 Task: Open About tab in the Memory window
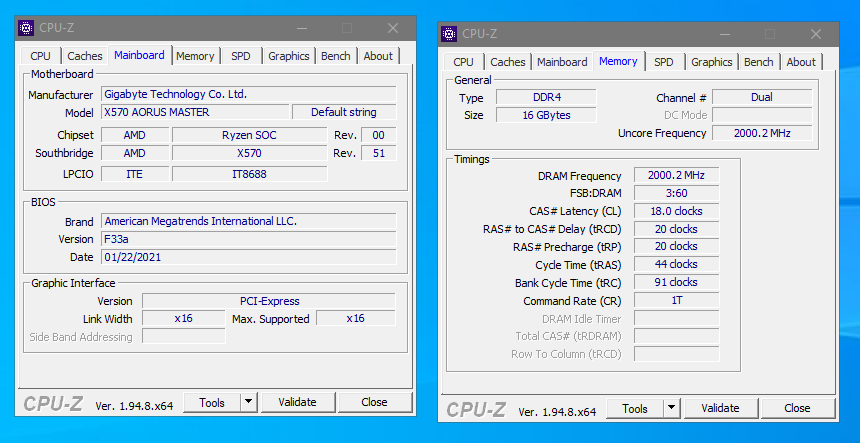[801, 62]
